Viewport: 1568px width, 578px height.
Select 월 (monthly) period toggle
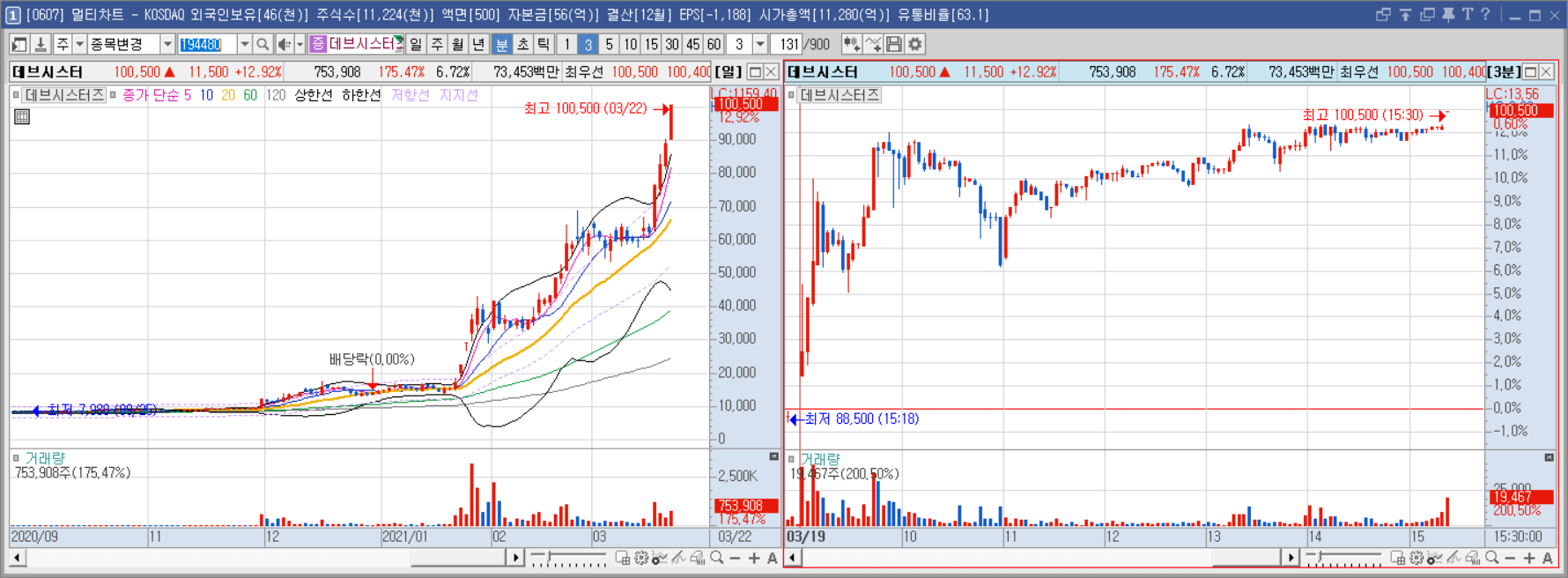[x=458, y=44]
